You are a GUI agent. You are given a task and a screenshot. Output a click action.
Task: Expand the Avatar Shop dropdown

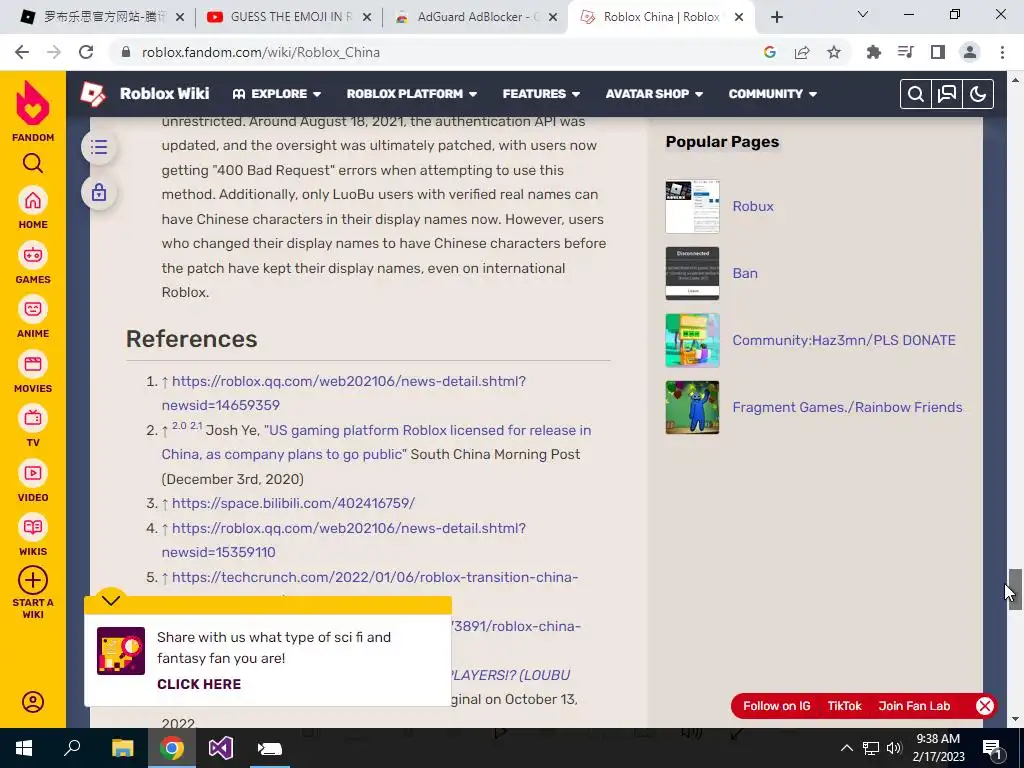click(654, 94)
